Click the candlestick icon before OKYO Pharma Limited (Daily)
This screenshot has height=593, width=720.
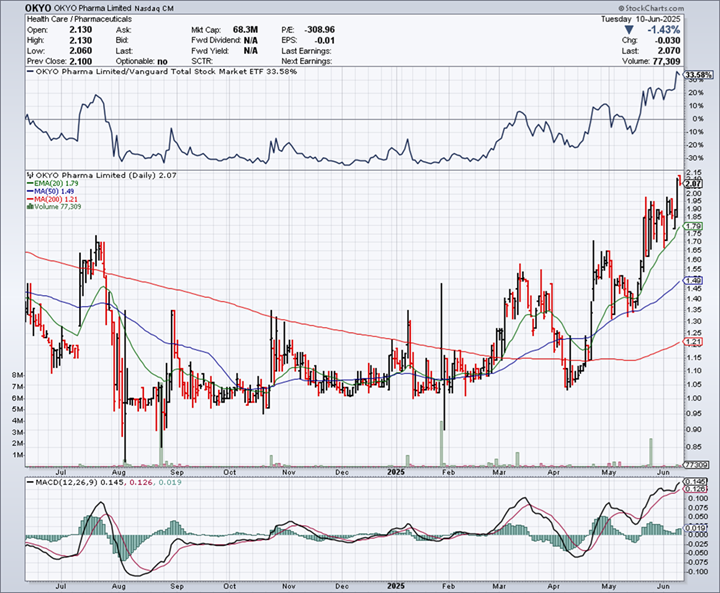pos(30,175)
